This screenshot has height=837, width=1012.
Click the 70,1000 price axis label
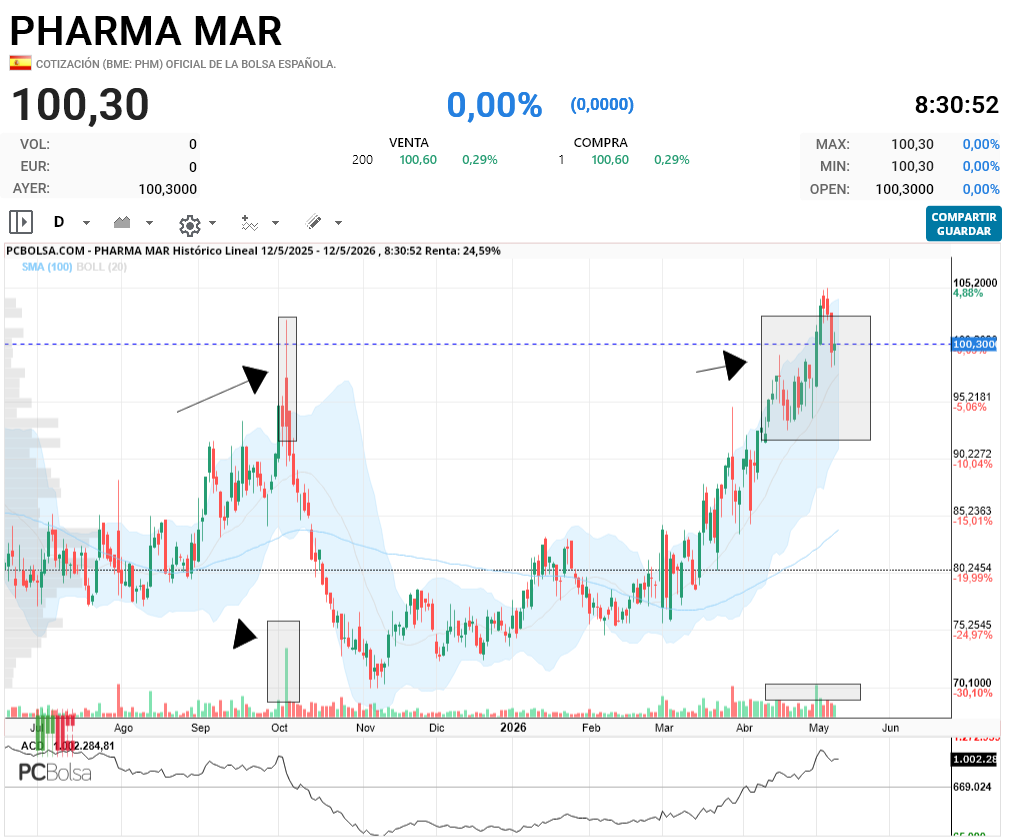972,682
